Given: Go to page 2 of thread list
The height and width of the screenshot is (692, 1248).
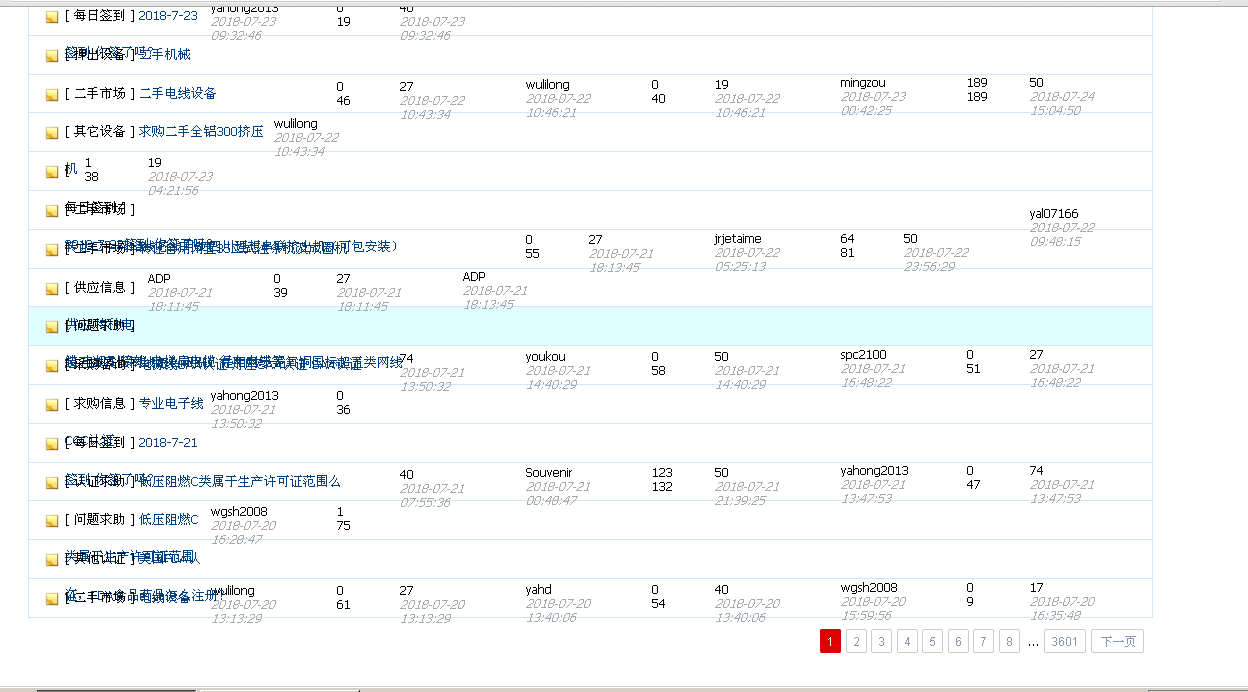Looking at the screenshot, I should 856,641.
